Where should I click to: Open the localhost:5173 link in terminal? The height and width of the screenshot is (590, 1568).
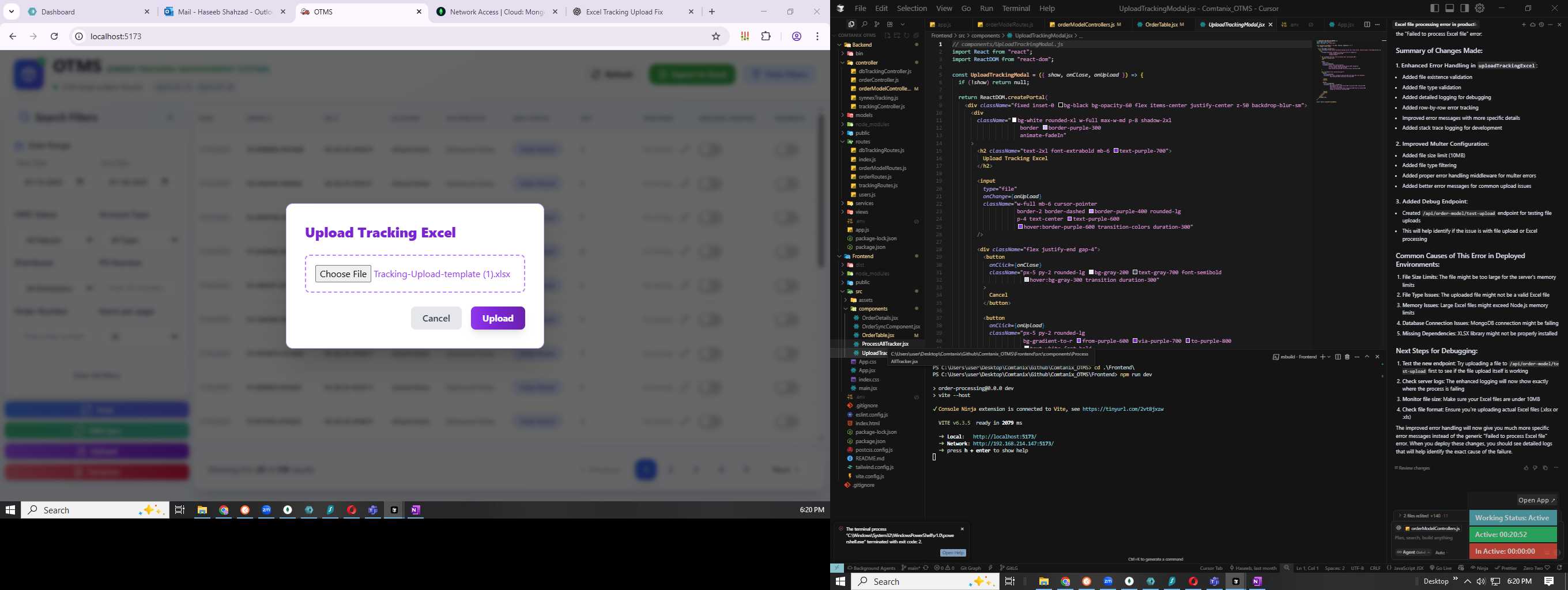1004,437
